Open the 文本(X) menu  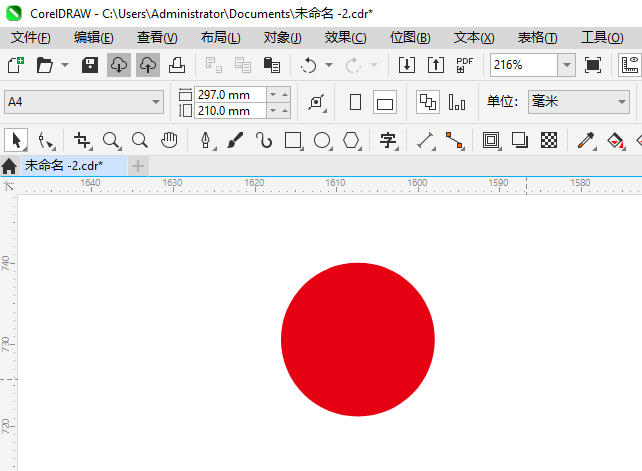(x=474, y=38)
